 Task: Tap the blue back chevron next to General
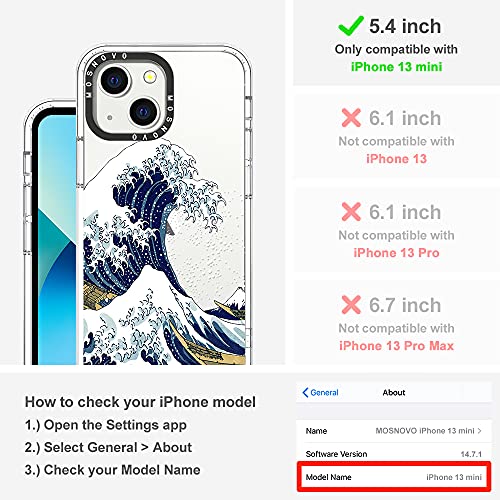point(305,392)
